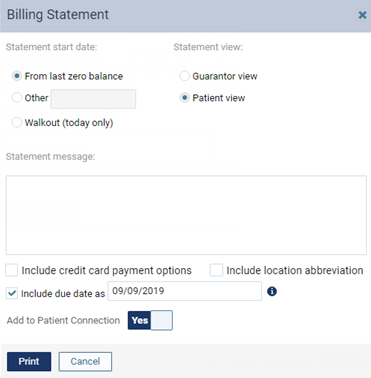This screenshot has width=371, height=378.
Task: Choose Walkout (today only) radio option
Action: (x=17, y=123)
